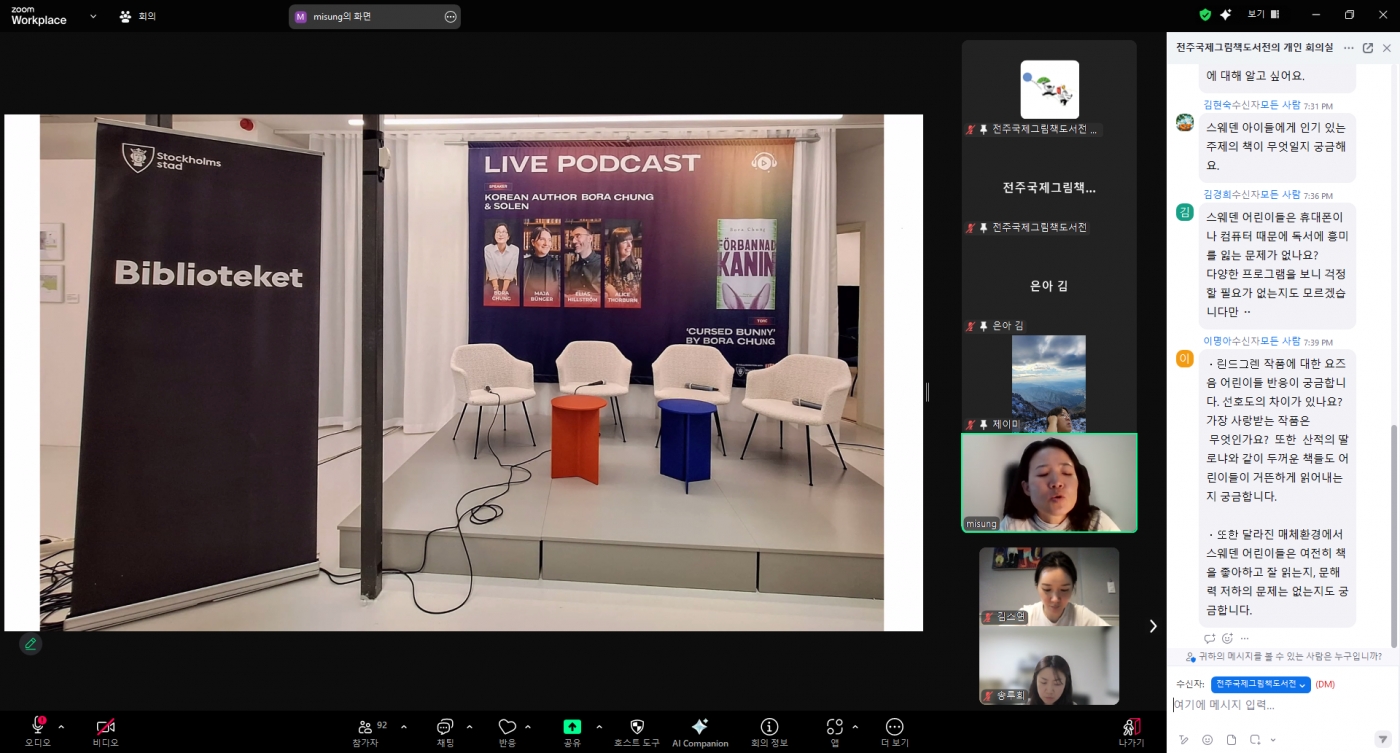This screenshot has width=1400, height=753.
Task: Click the 전주국제그림책도서전의 개인 회의실 chat title
Action: click(x=1255, y=47)
